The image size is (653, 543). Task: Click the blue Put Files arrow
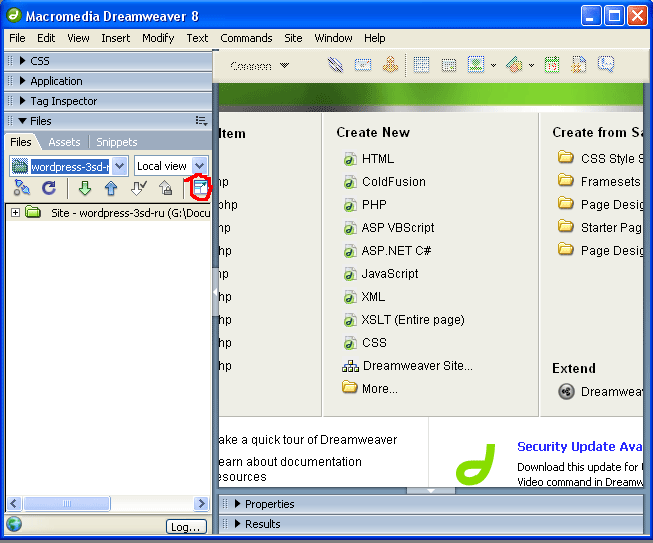click(111, 188)
